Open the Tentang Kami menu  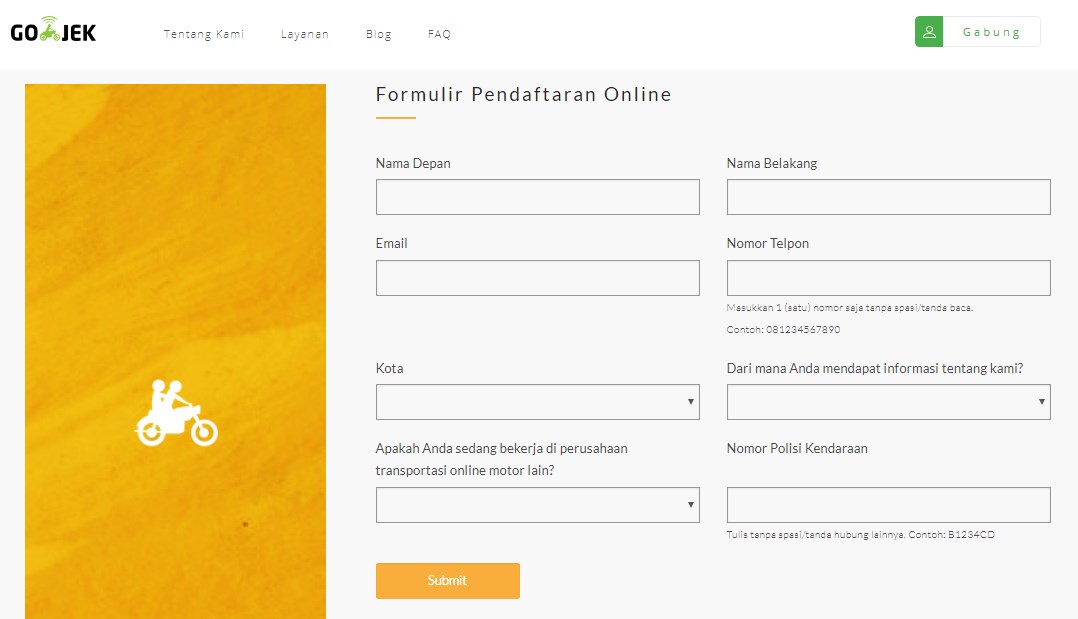pyautogui.click(x=204, y=34)
